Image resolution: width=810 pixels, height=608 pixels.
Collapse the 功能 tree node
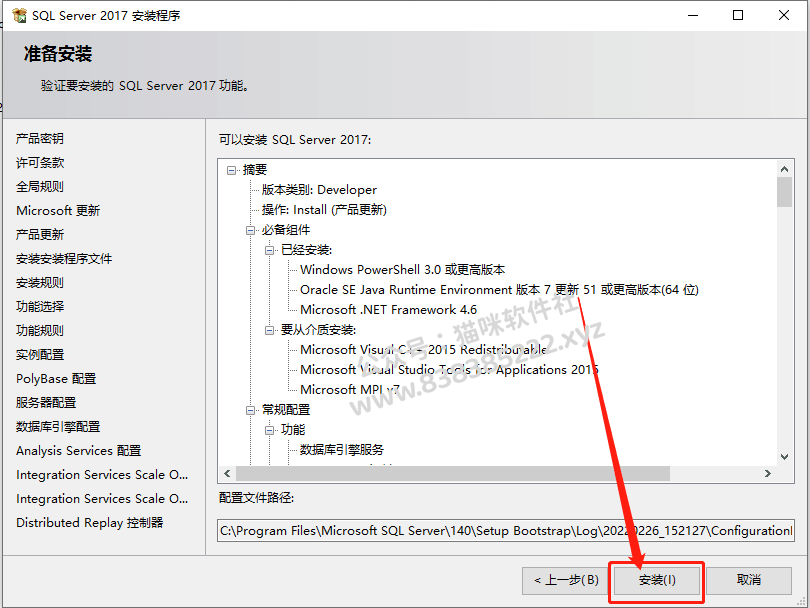(x=269, y=430)
